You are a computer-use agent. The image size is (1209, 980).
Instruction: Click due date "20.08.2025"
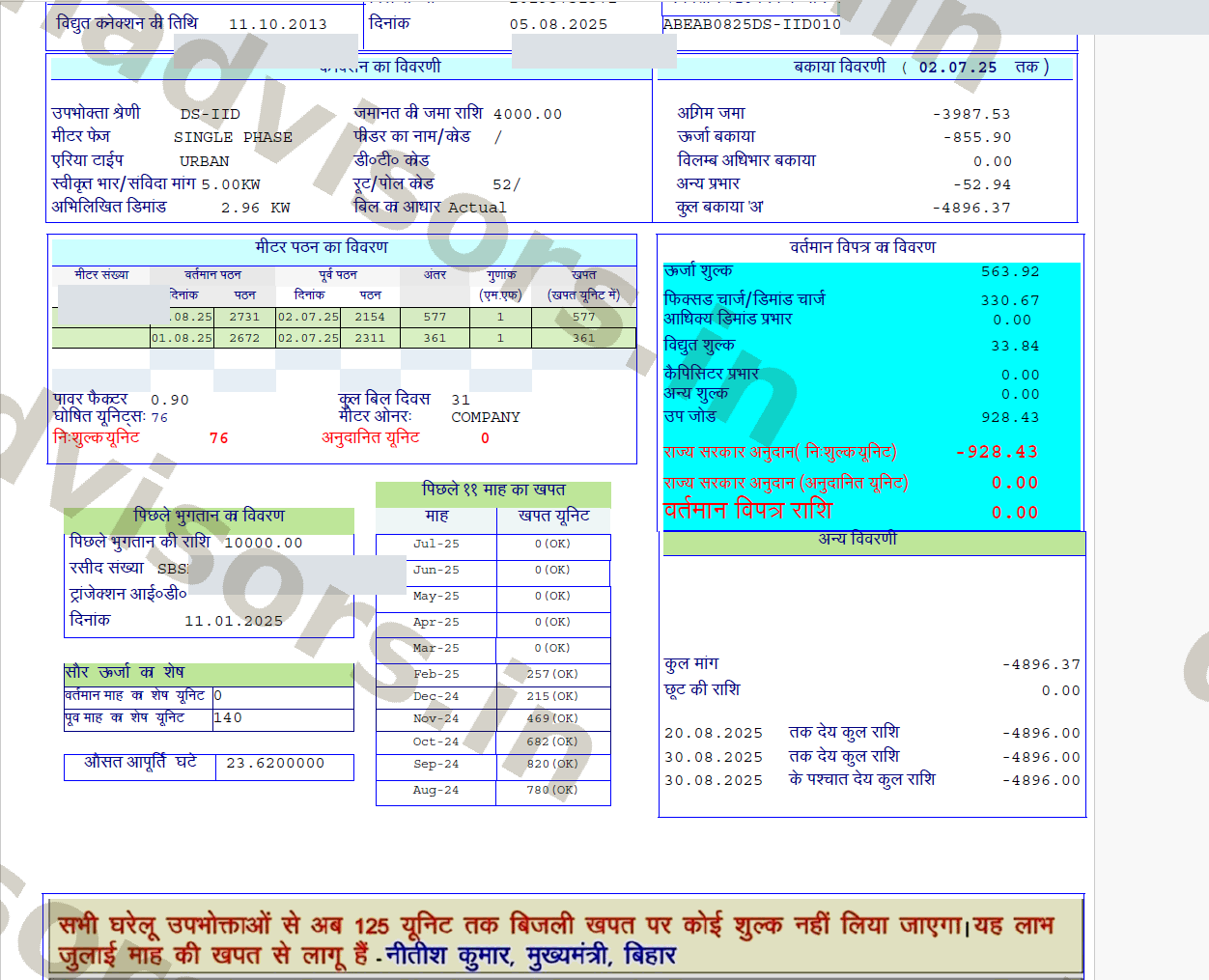(x=714, y=734)
